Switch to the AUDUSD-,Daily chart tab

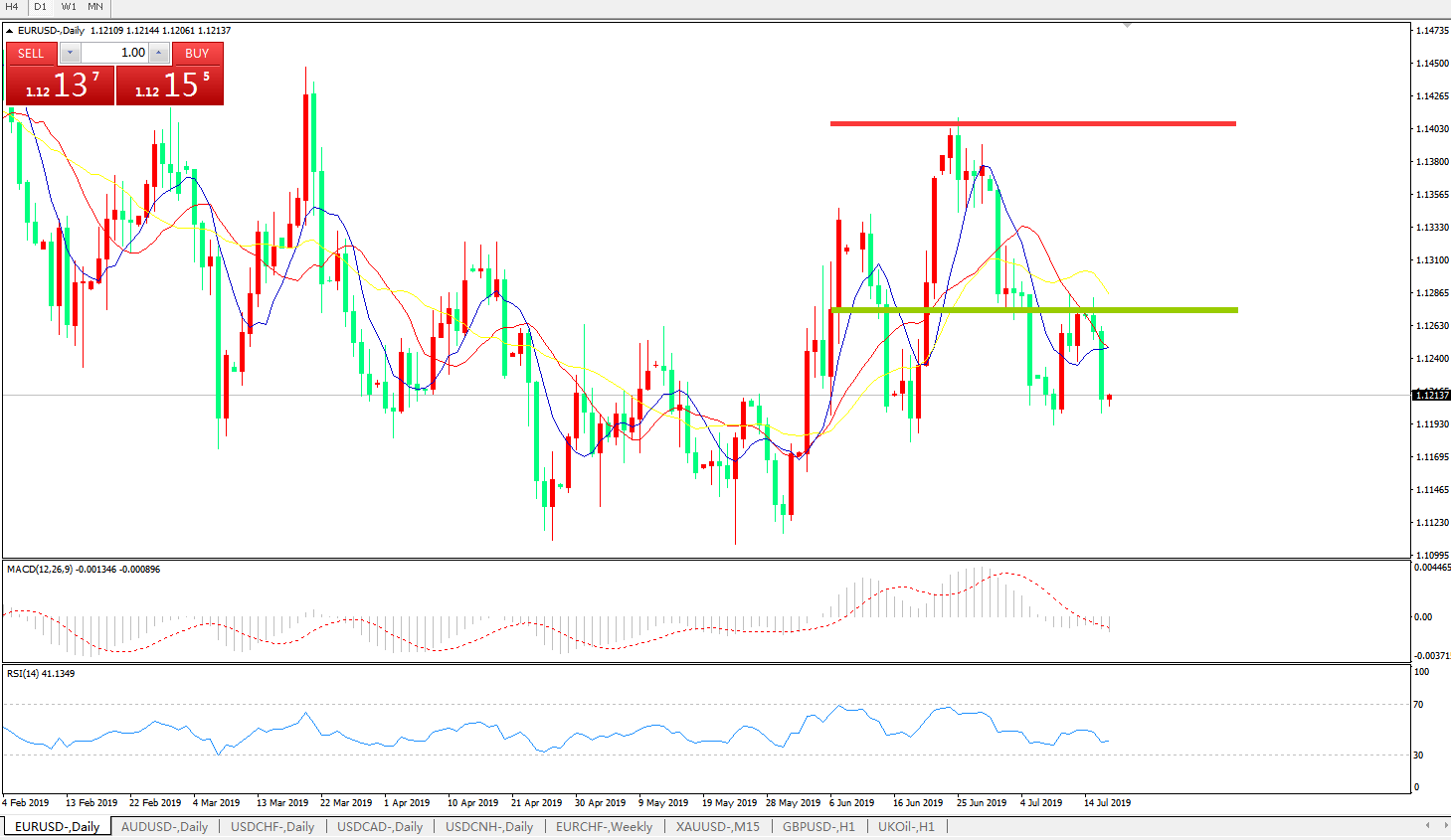tap(164, 827)
